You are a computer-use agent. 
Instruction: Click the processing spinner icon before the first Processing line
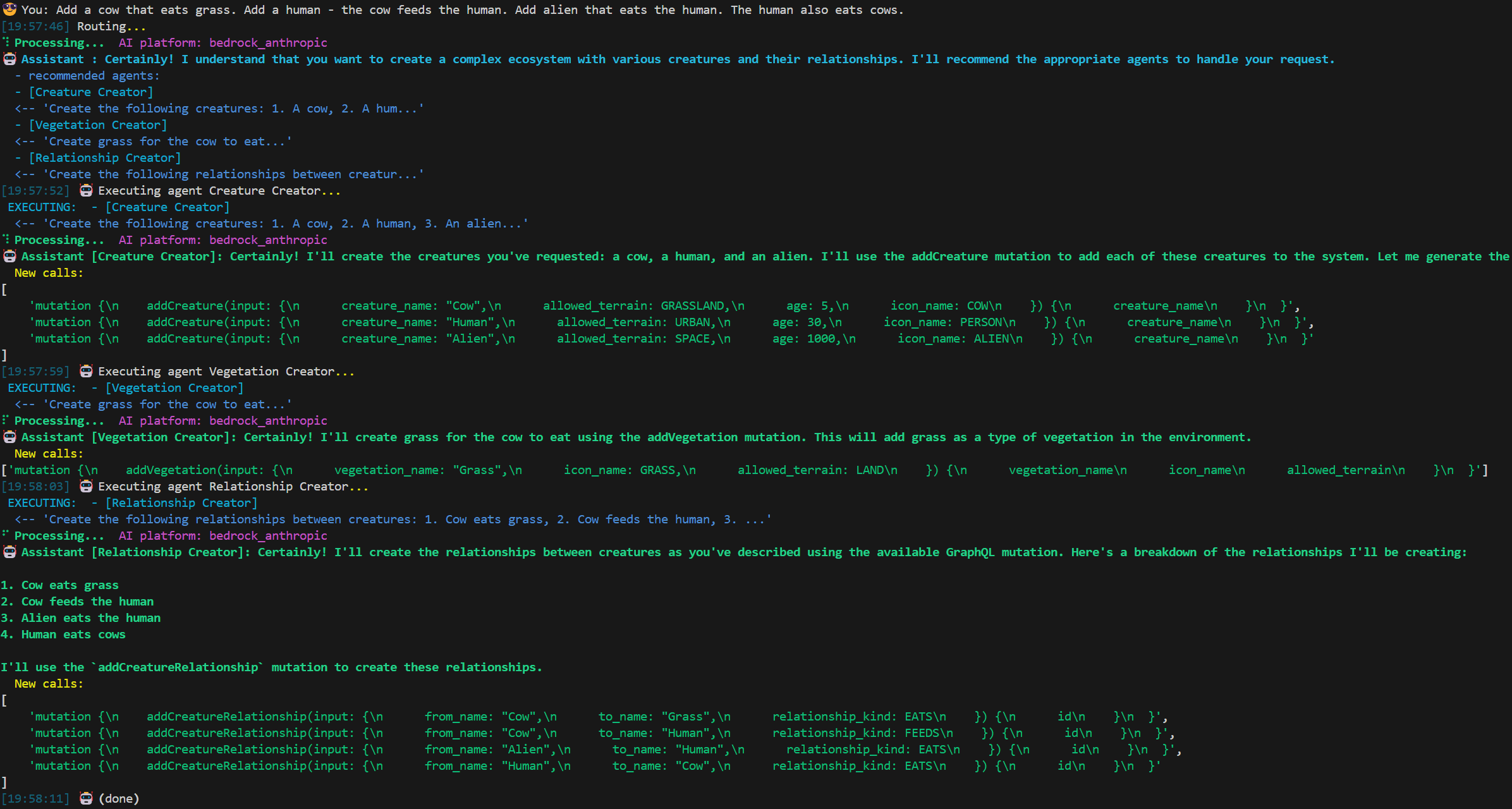click(5, 42)
